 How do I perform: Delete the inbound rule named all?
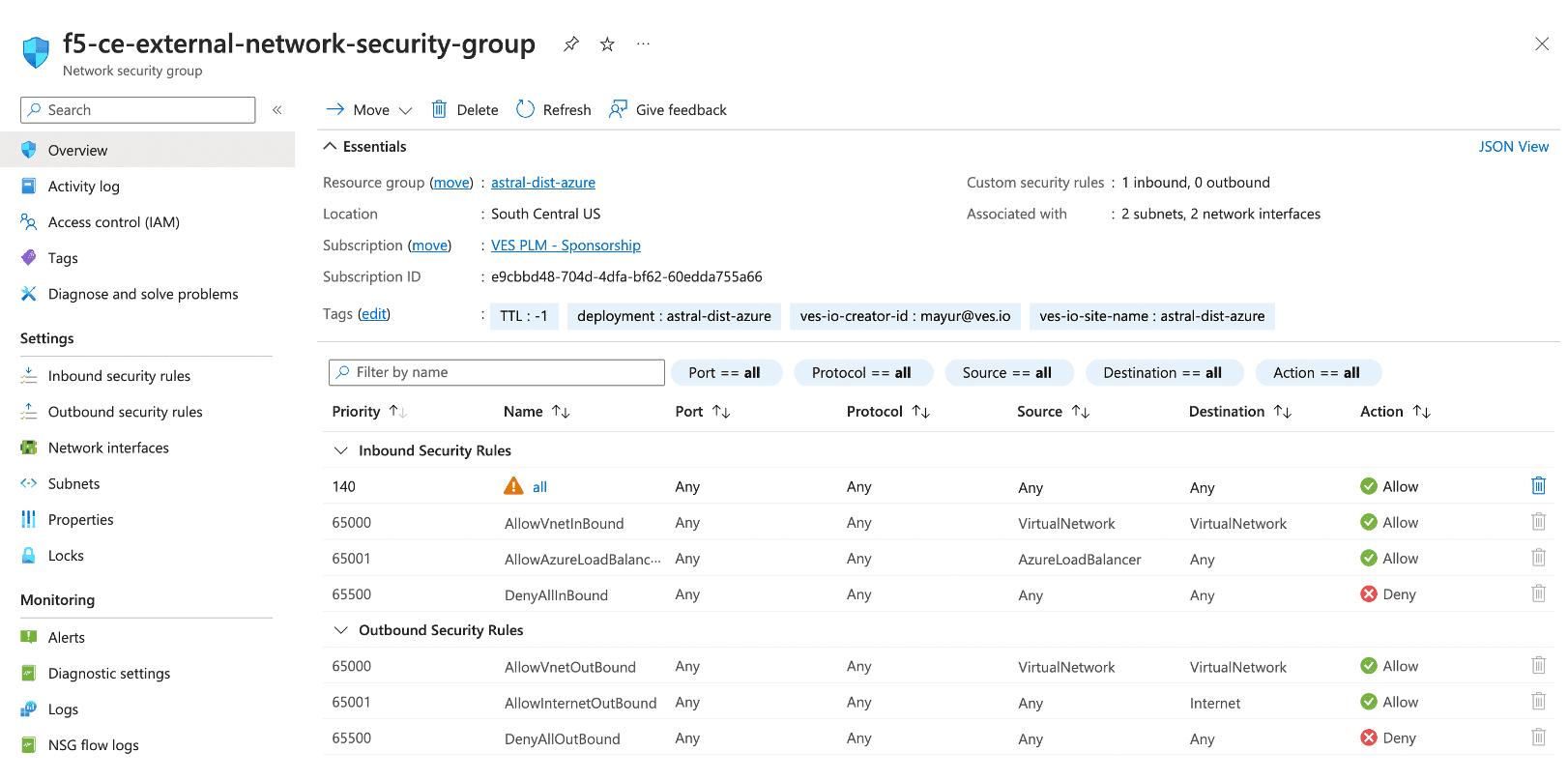click(1538, 486)
